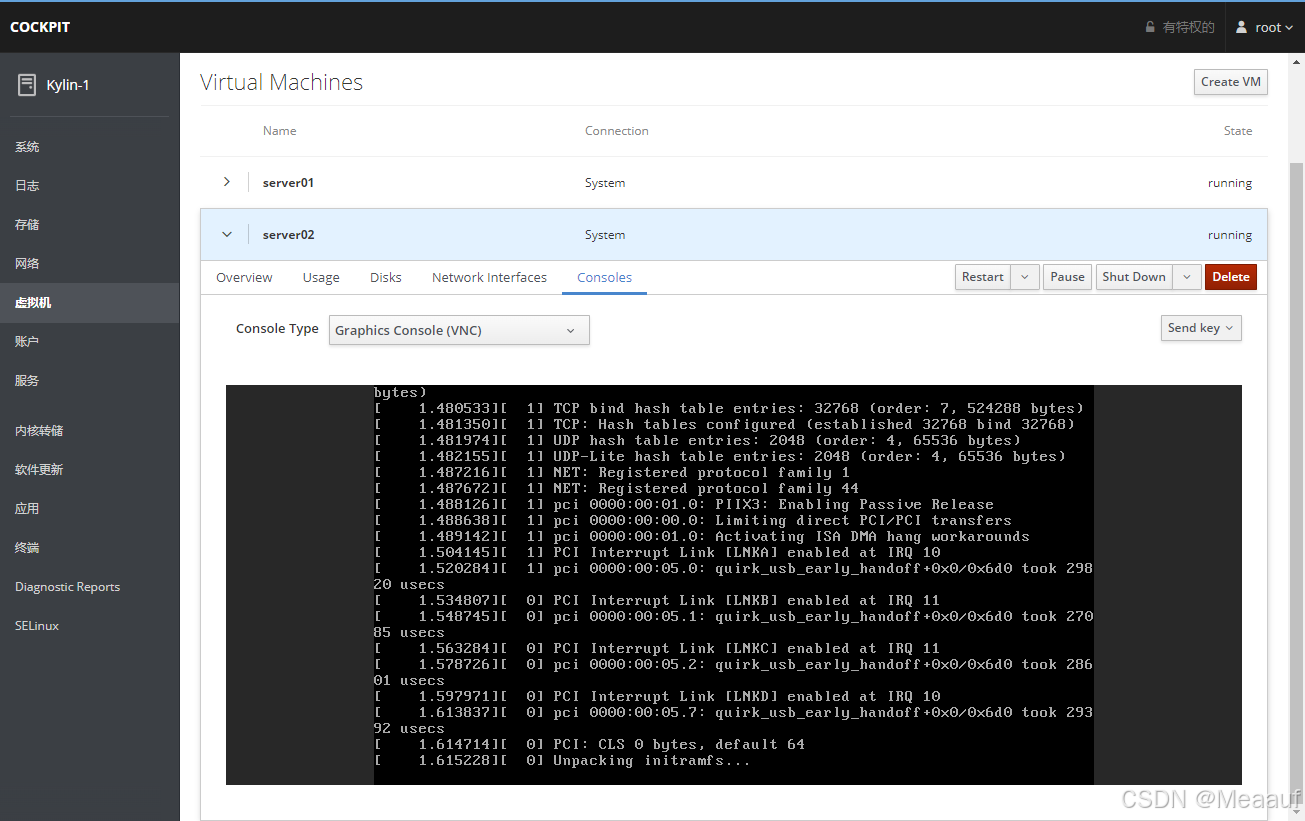Click the COCKPIT logo text

(x=40, y=27)
